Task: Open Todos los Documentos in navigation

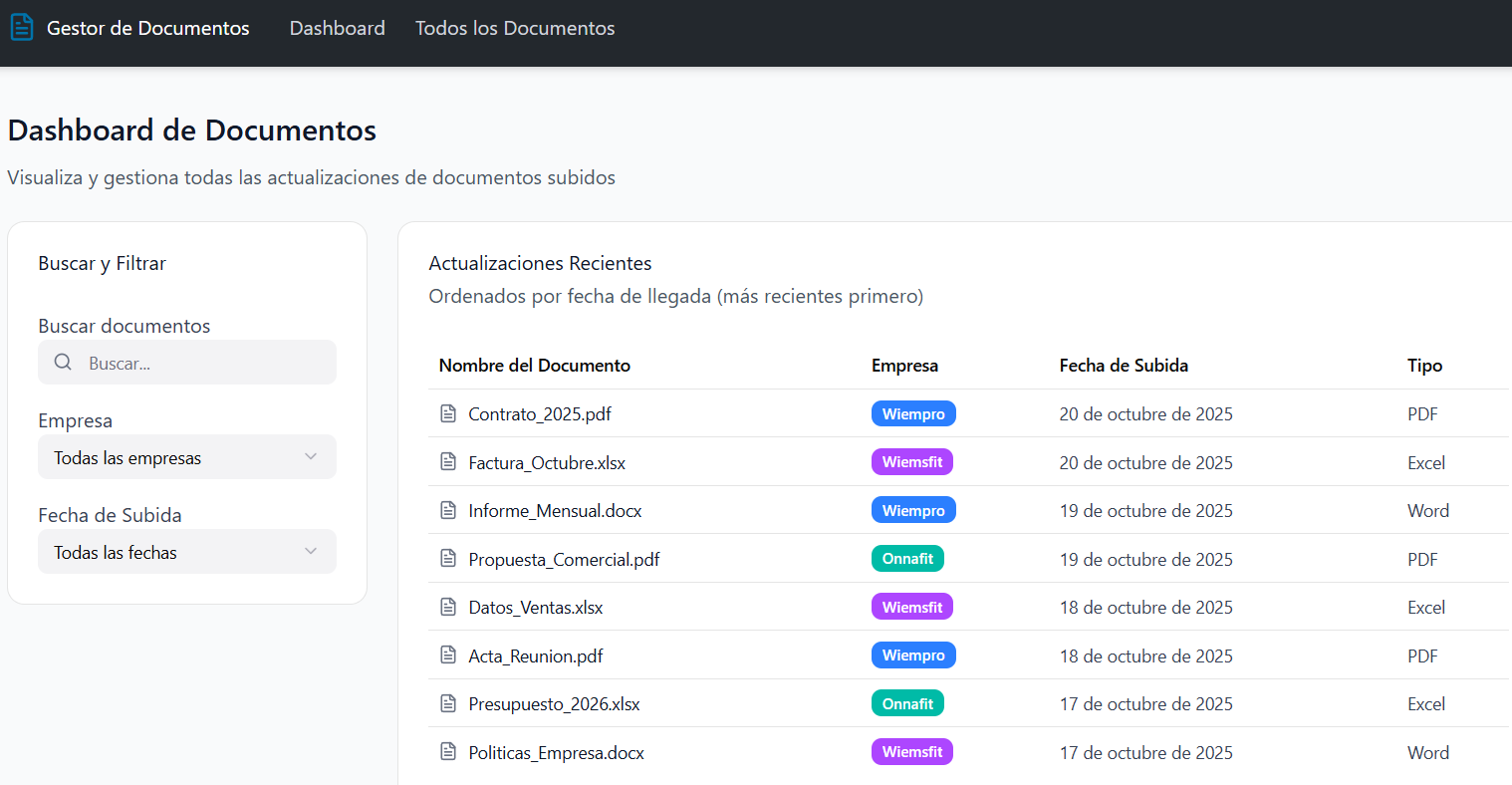Action: 515,28
